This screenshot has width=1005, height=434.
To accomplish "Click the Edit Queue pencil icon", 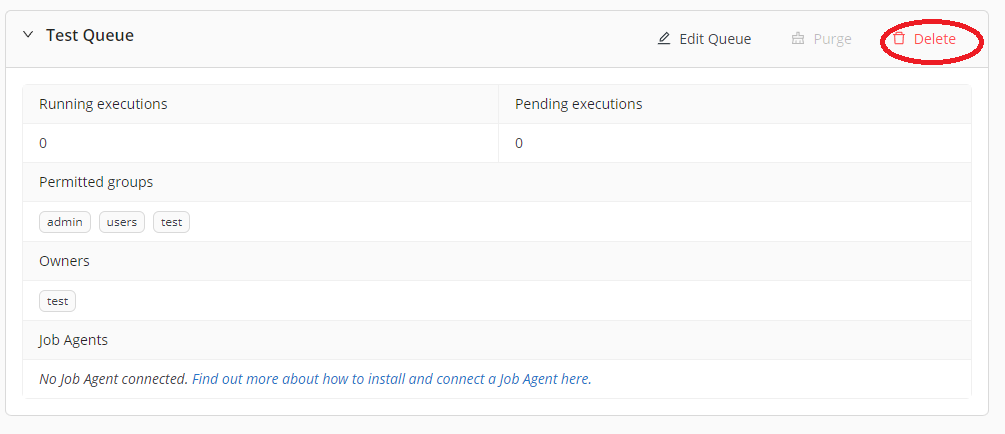I will 664,39.
